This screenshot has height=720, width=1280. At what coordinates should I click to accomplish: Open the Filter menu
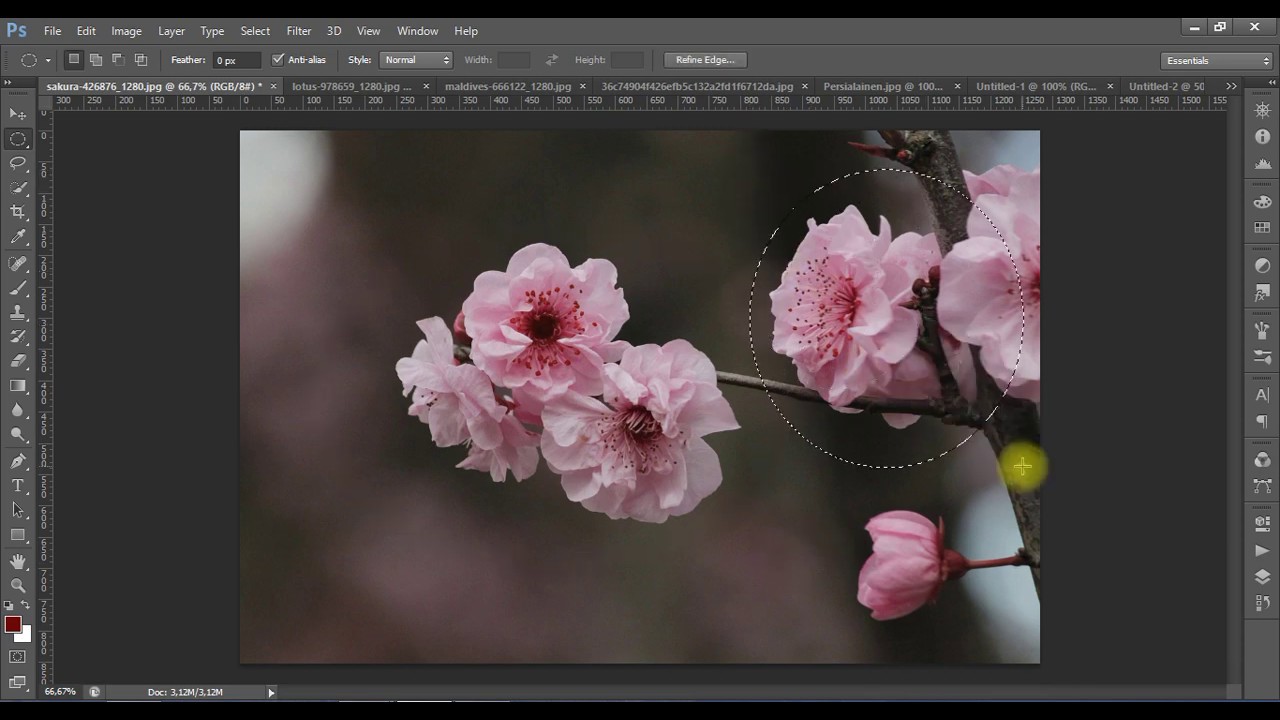[x=299, y=31]
